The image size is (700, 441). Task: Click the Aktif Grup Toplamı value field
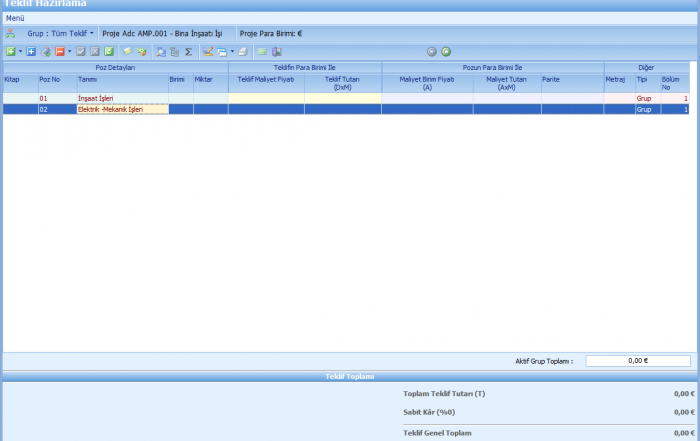tap(639, 360)
